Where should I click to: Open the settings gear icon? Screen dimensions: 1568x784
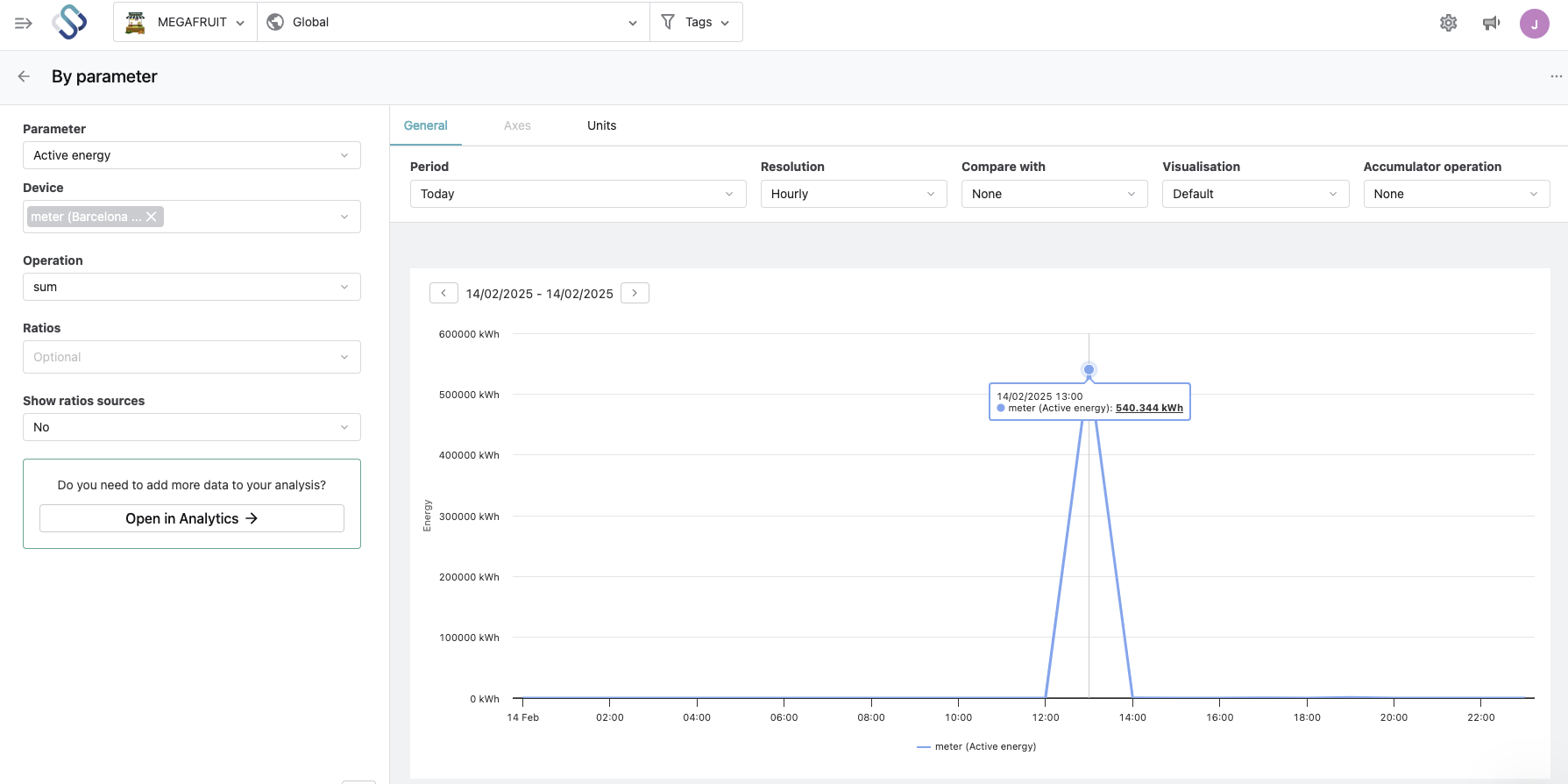click(x=1449, y=23)
